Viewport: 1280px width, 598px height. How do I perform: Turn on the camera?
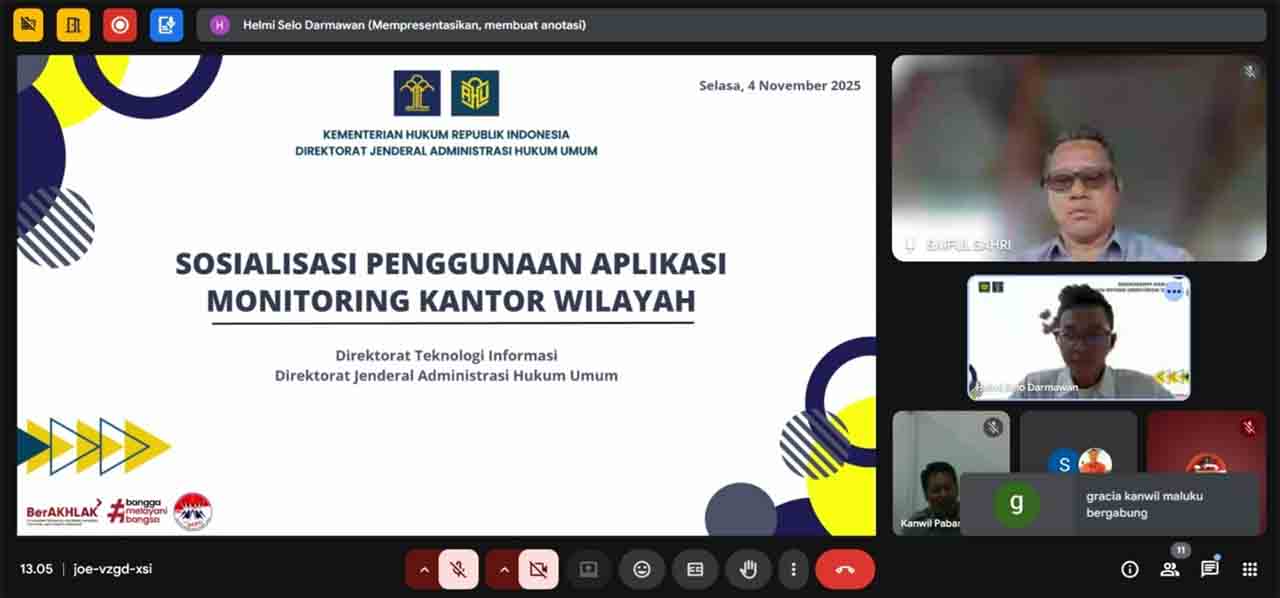coord(539,569)
